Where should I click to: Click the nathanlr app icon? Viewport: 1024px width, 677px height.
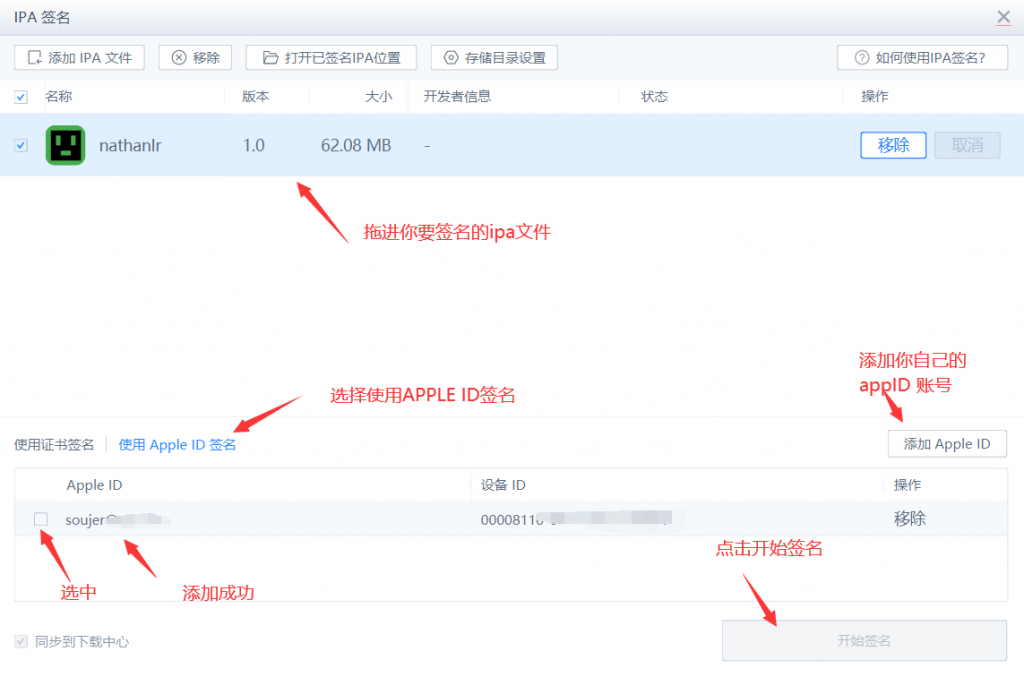tap(65, 145)
